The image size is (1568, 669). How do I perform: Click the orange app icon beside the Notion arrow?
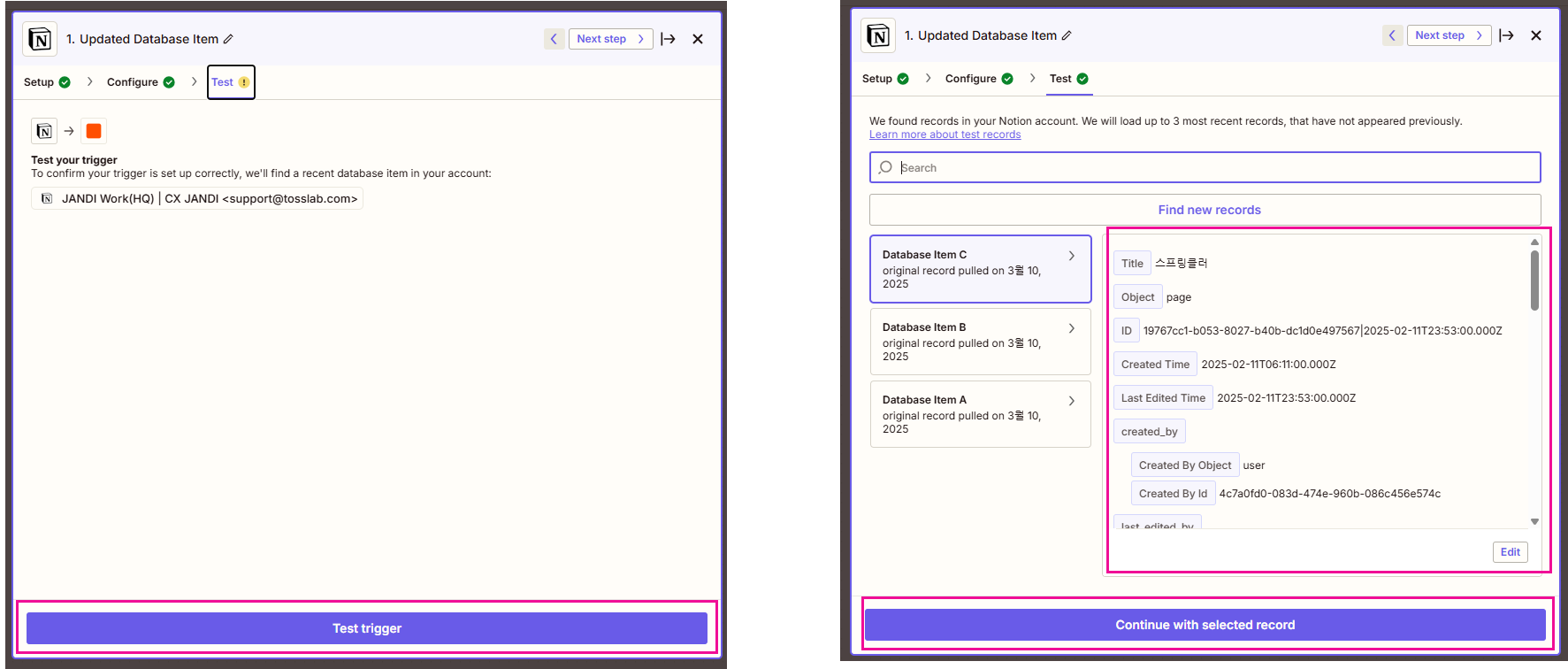94,131
